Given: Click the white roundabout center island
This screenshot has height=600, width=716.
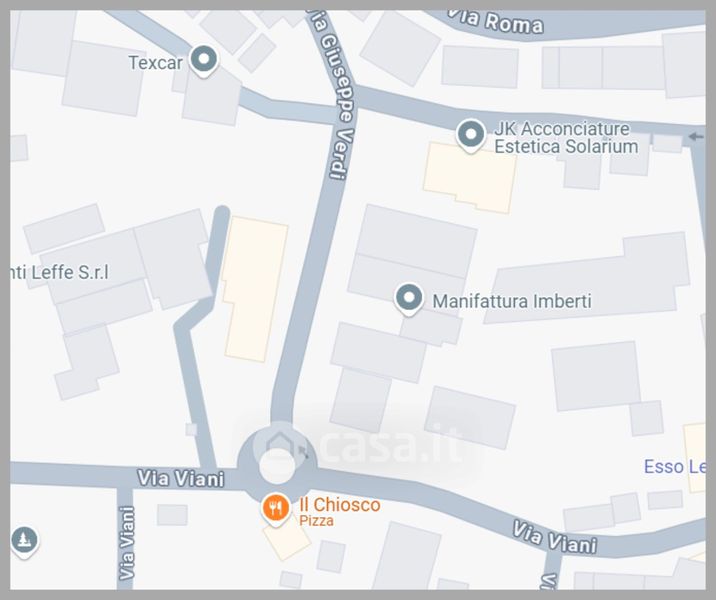Looking at the screenshot, I should 277,466.
